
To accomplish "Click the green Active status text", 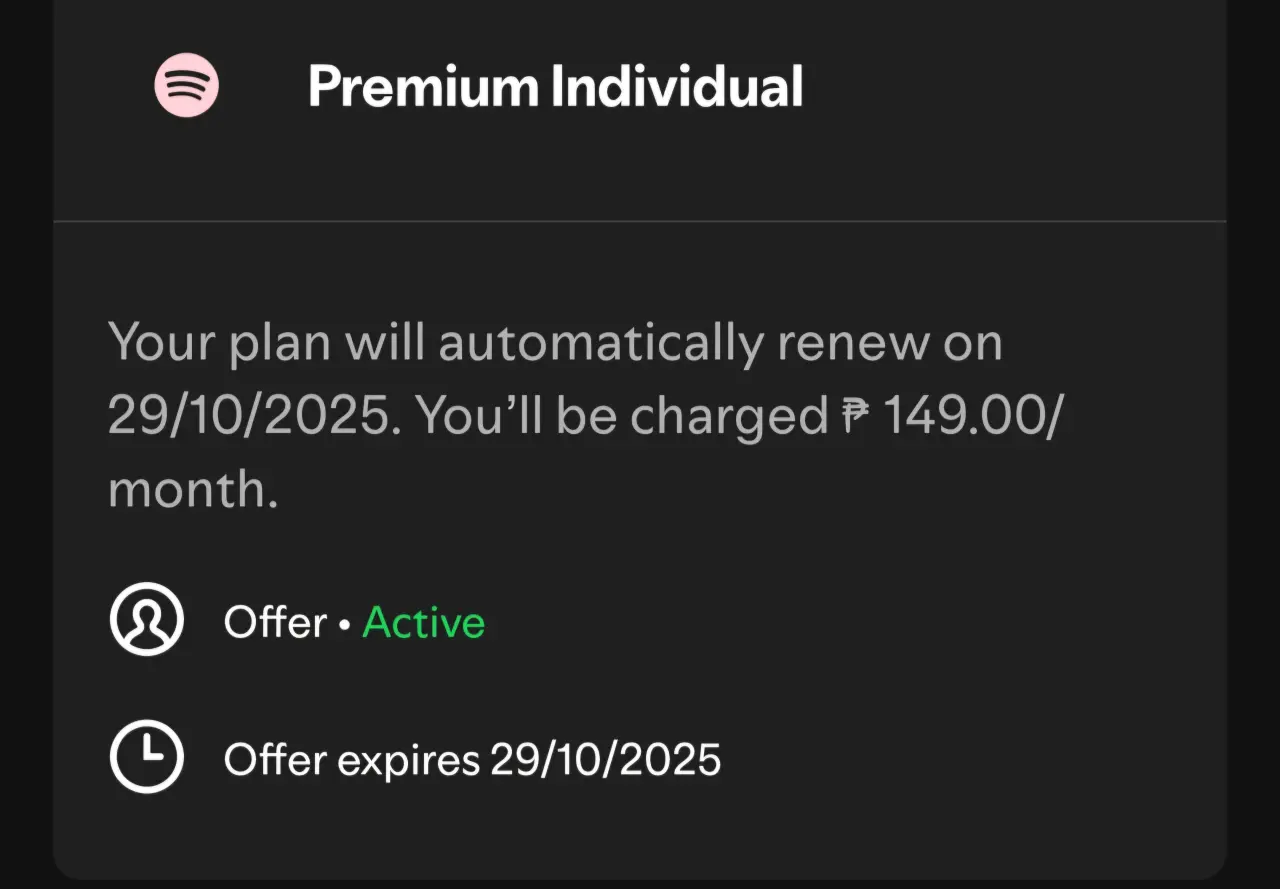I will 424,622.
